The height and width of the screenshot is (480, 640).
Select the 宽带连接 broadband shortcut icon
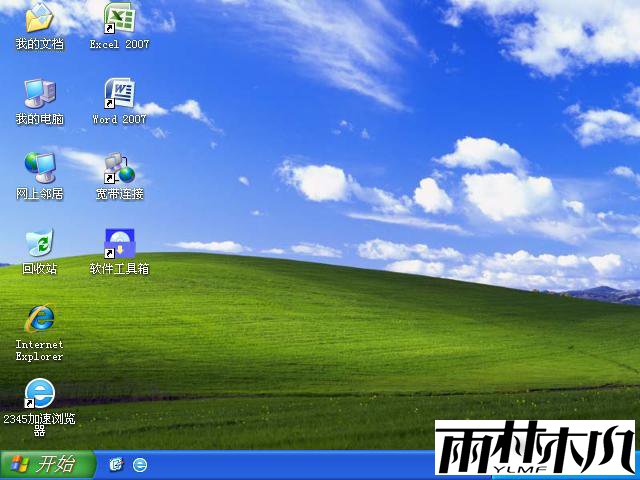(119, 167)
